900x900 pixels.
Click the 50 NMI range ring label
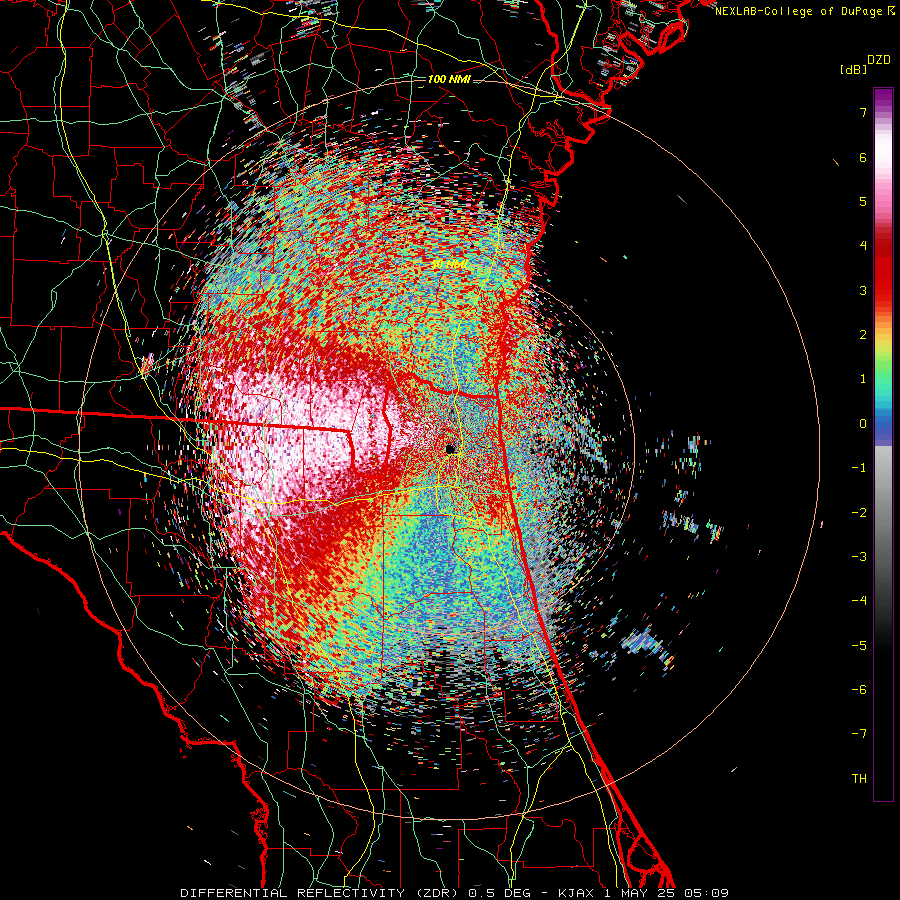pyautogui.click(x=449, y=264)
